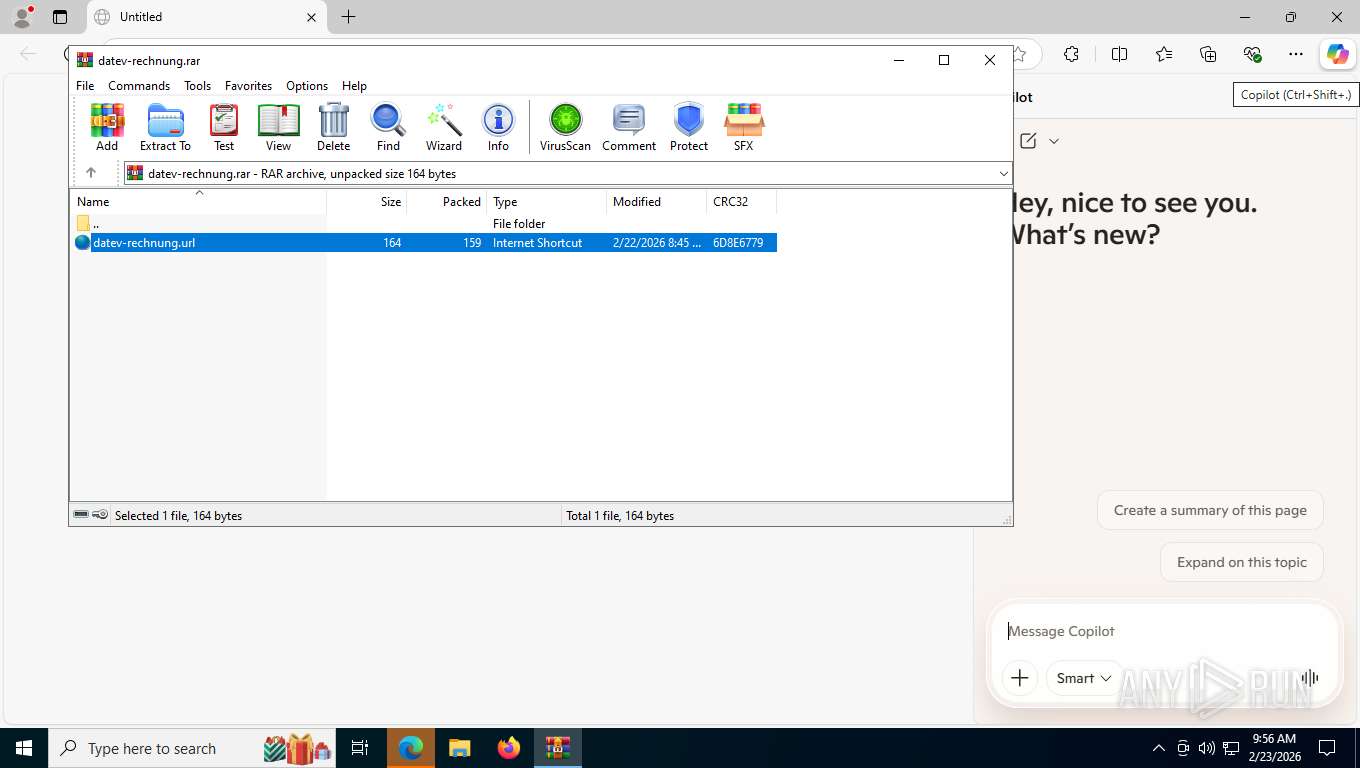Viewport: 1360px width, 768px height.
Task: Select the parent folder '..' row
Action: coord(424,223)
